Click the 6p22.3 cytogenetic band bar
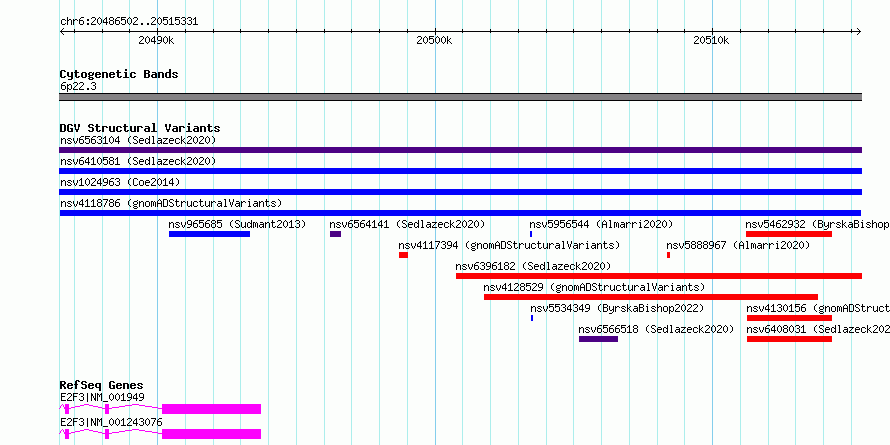The width and height of the screenshot is (890, 445). pyautogui.click(x=460, y=97)
